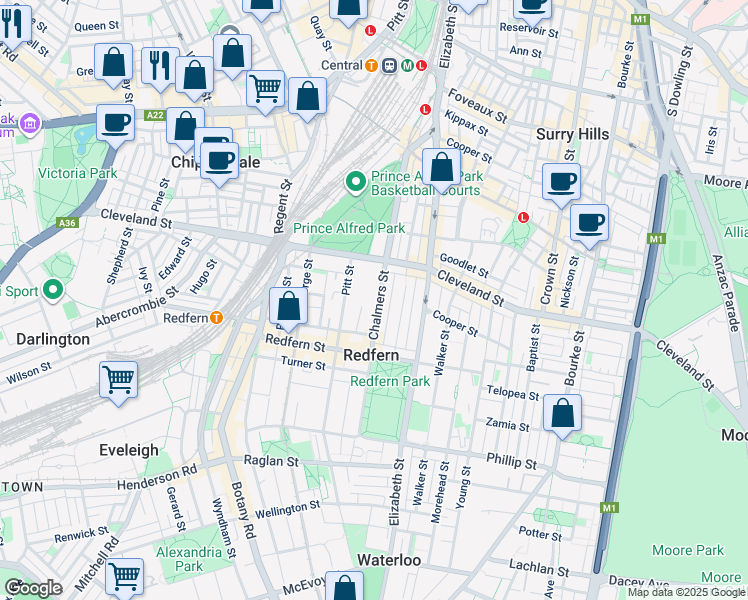Select the Reservoir St label
Screen dimensions: 748x600
tap(529, 30)
